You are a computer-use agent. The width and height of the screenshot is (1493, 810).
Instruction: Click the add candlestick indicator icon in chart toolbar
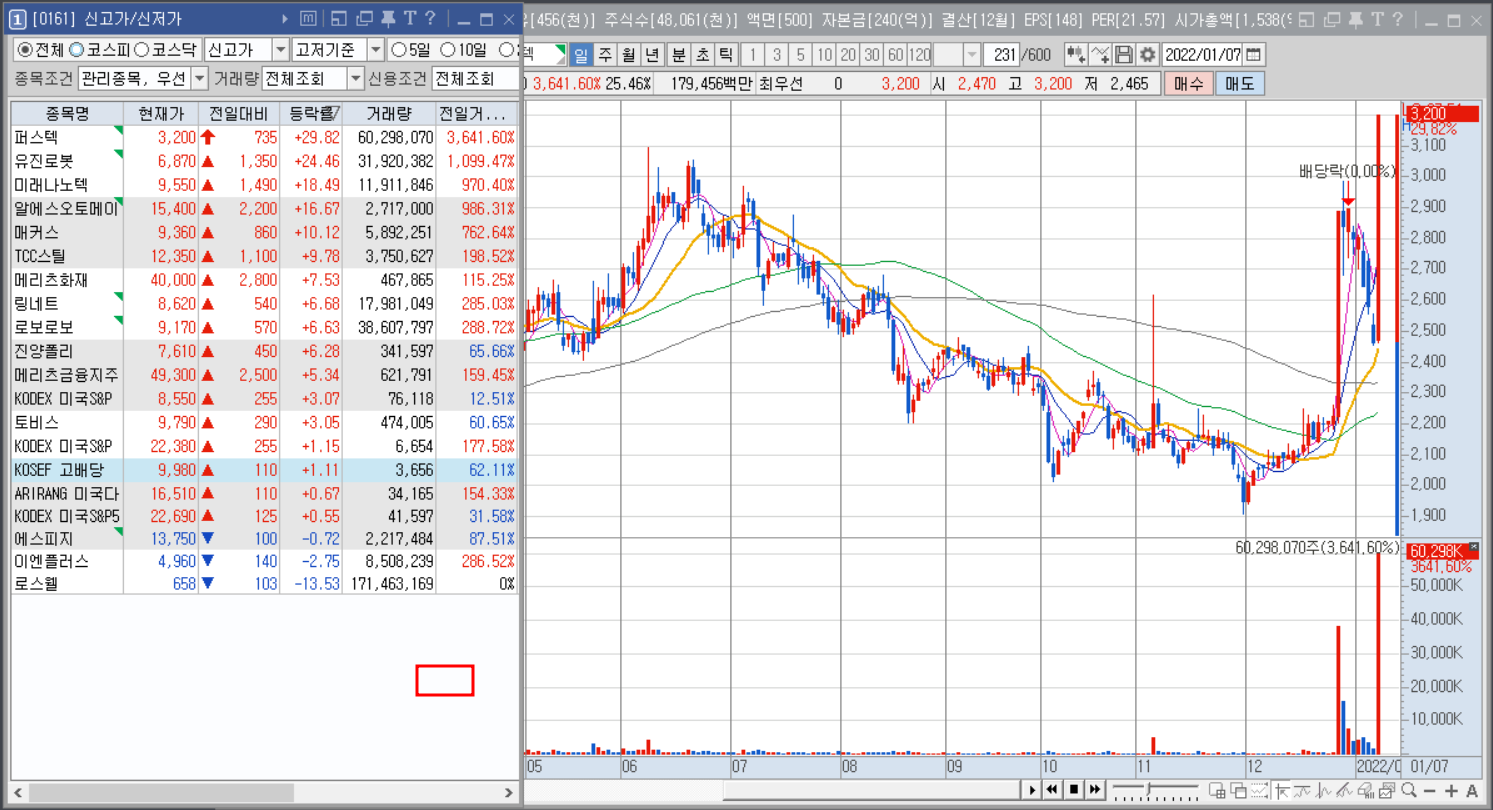tap(1076, 54)
